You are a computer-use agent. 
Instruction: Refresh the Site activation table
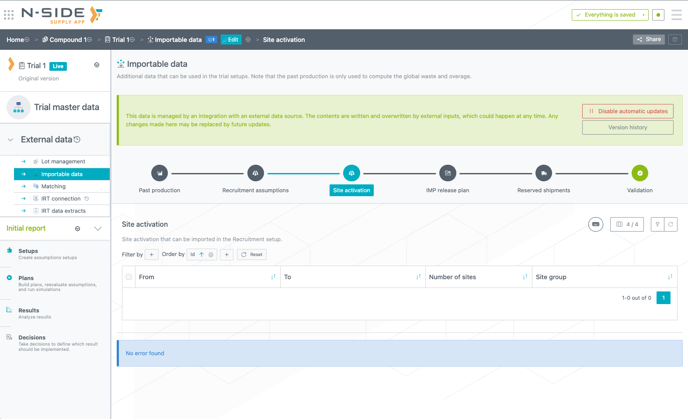click(x=671, y=224)
